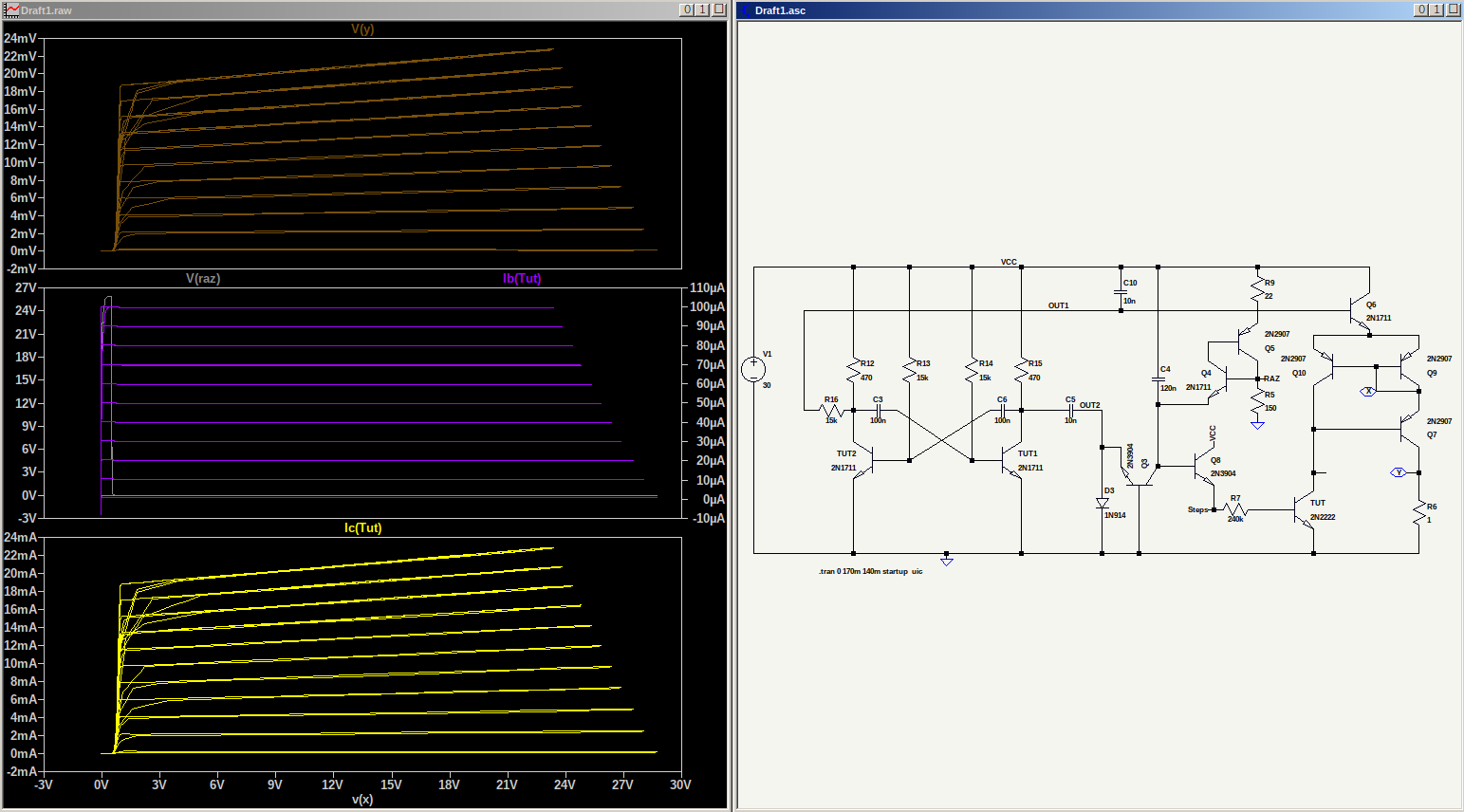Select the C4 120n capacitor
Screen dimensions: 1464x812
click(1158, 378)
